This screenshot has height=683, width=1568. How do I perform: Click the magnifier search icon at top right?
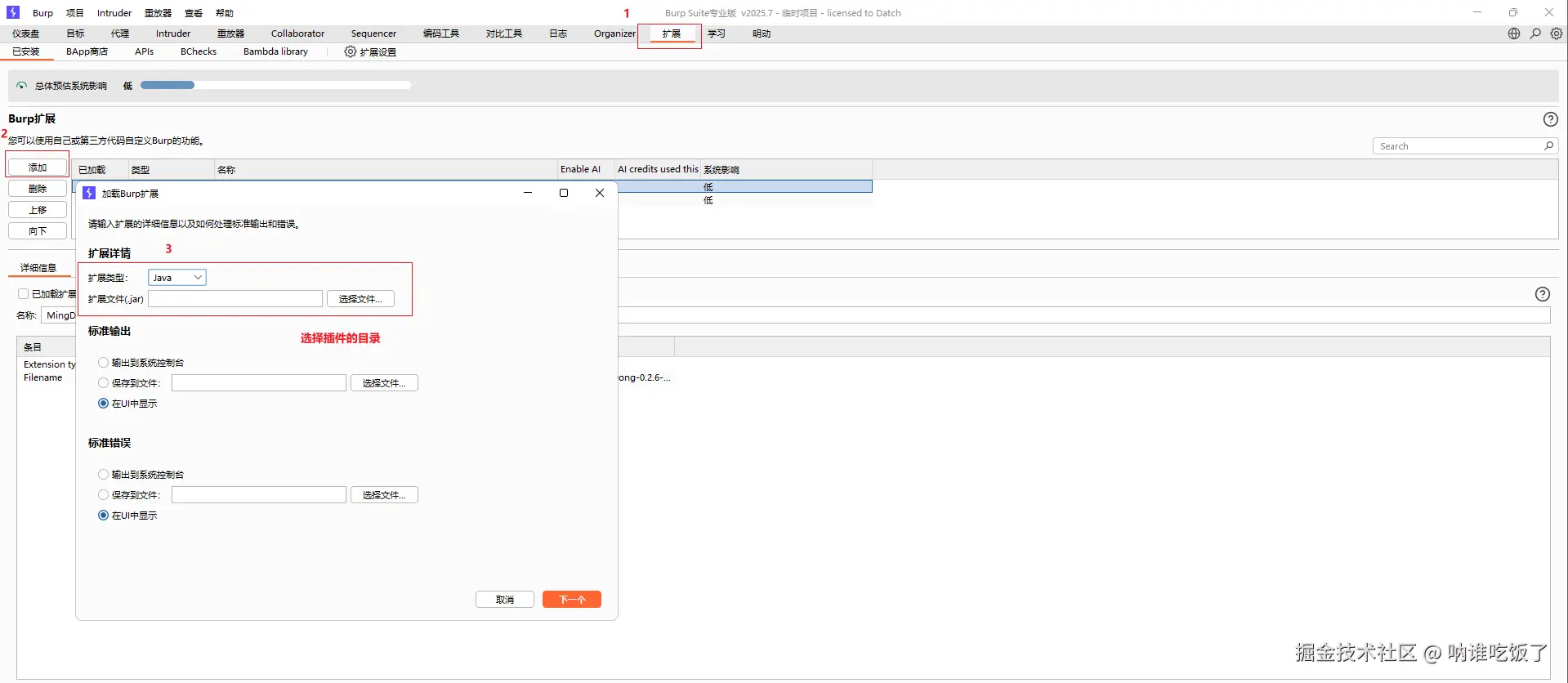(x=1535, y=33)
